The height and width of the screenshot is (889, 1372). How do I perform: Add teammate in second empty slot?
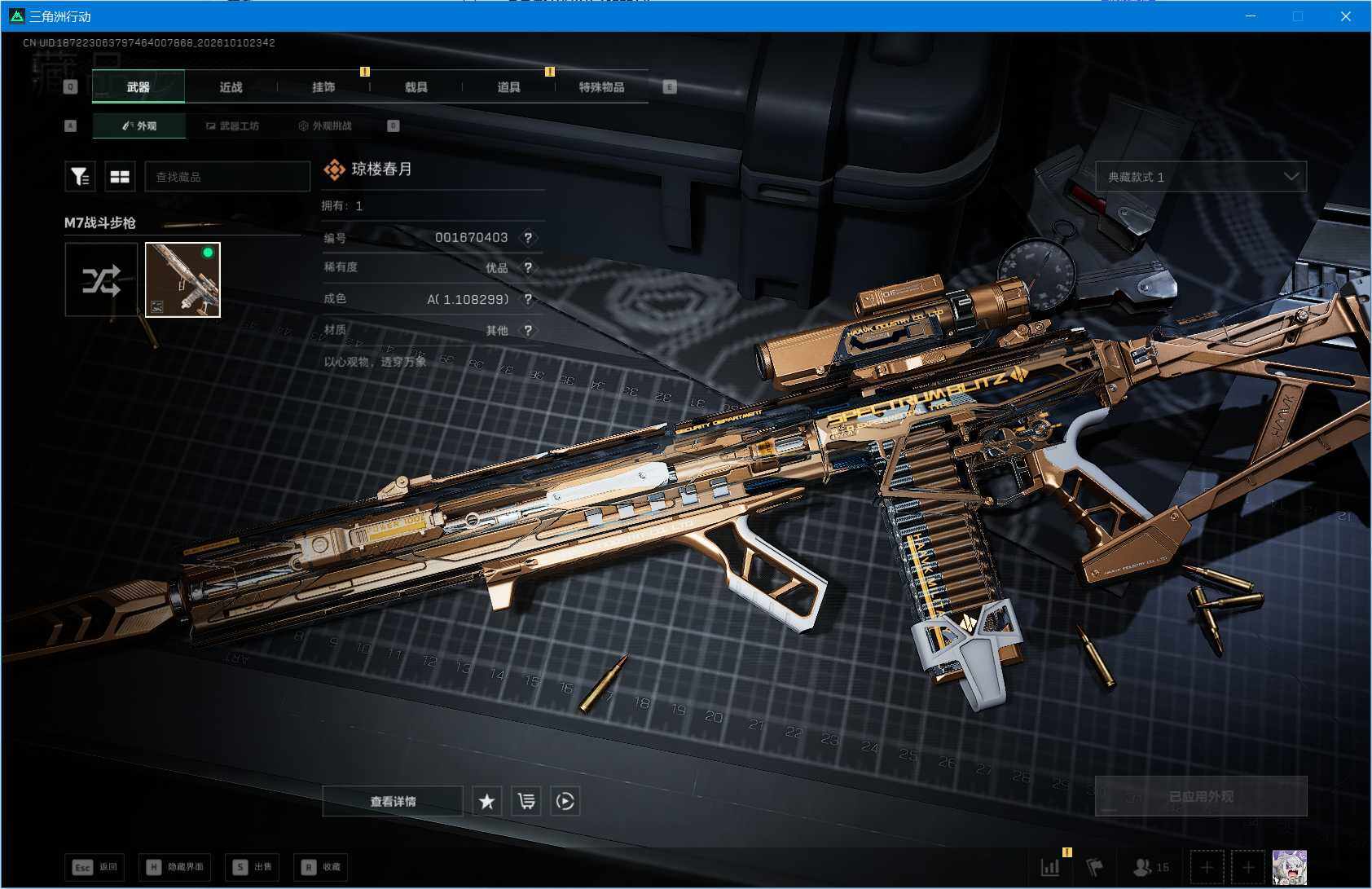(1247, 867)
